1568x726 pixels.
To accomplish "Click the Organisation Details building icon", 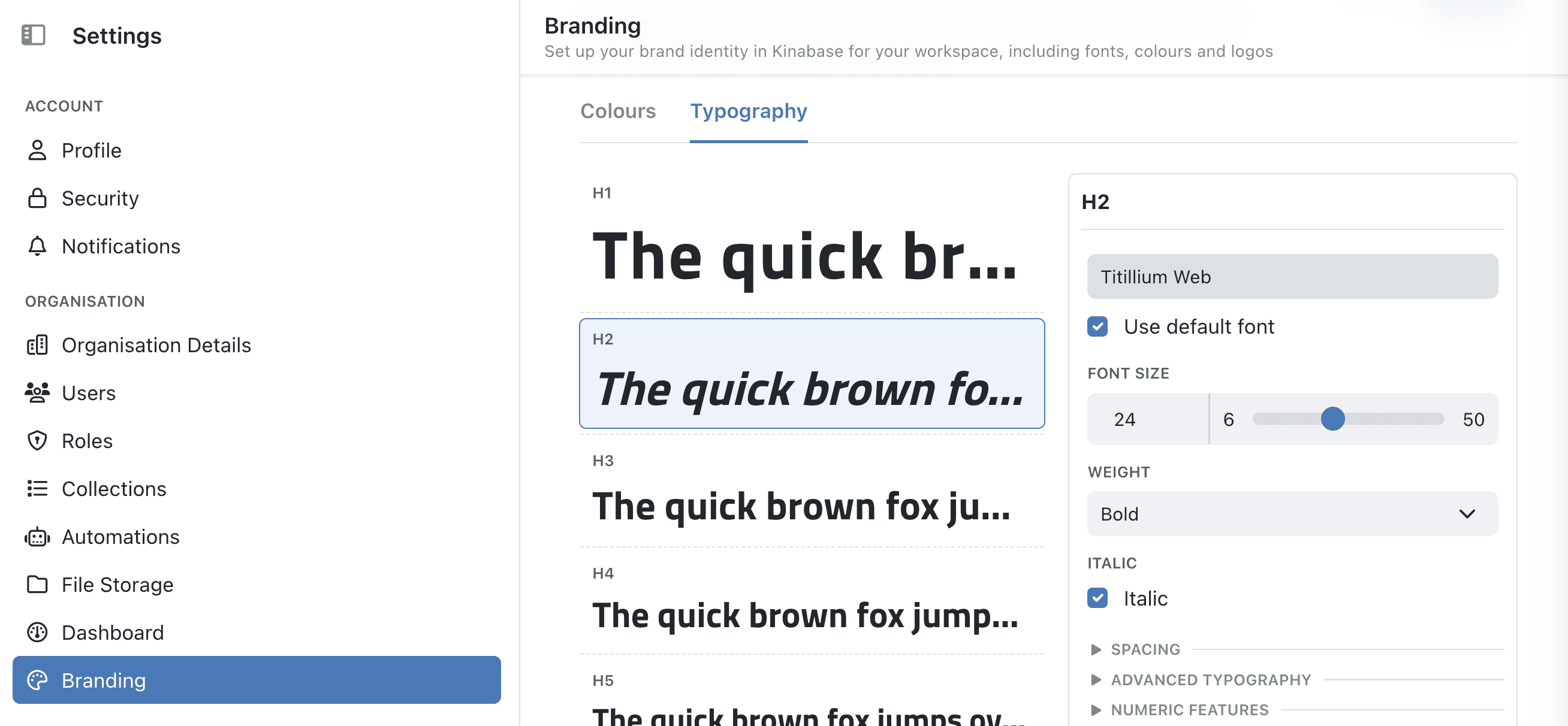I will 37,345.
